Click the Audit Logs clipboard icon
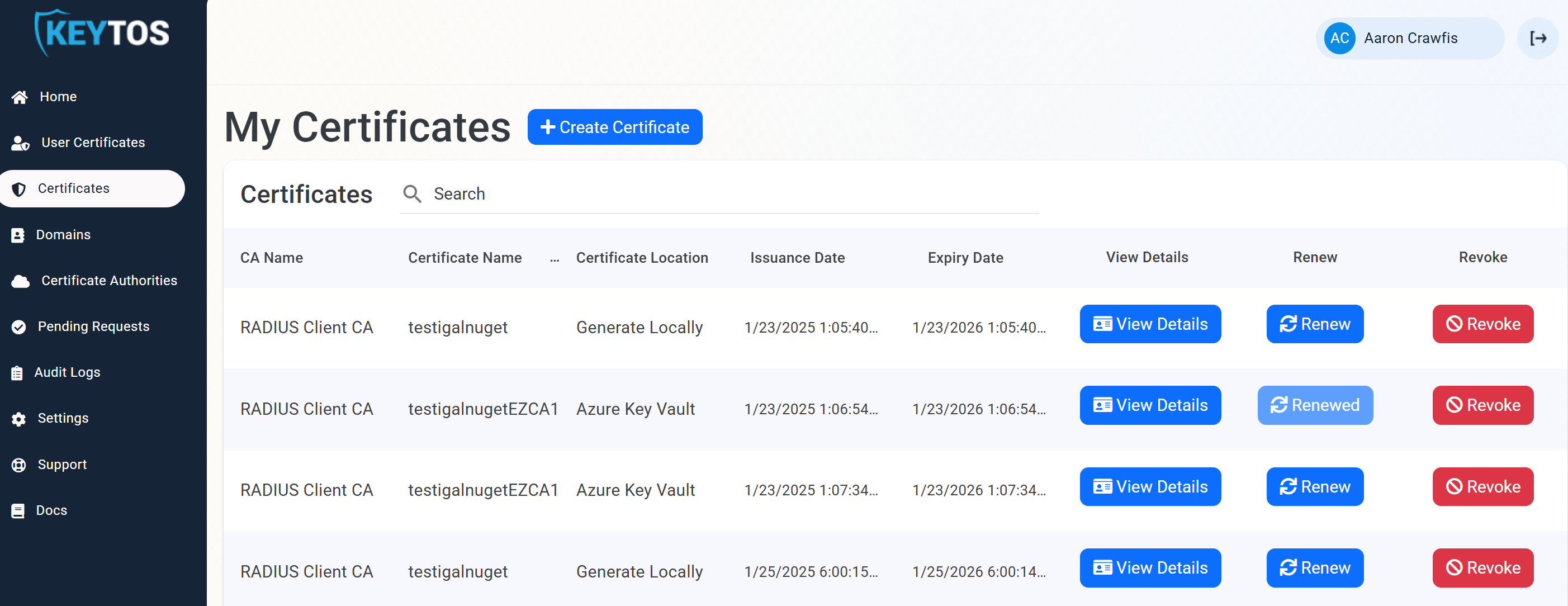This screenshot has height=606, width=1568. 18,372
